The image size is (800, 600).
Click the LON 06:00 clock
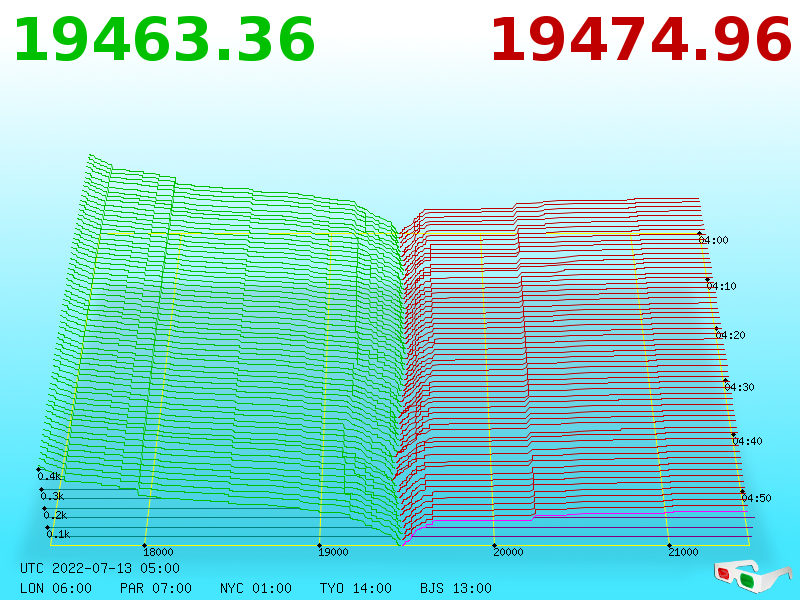56,588
